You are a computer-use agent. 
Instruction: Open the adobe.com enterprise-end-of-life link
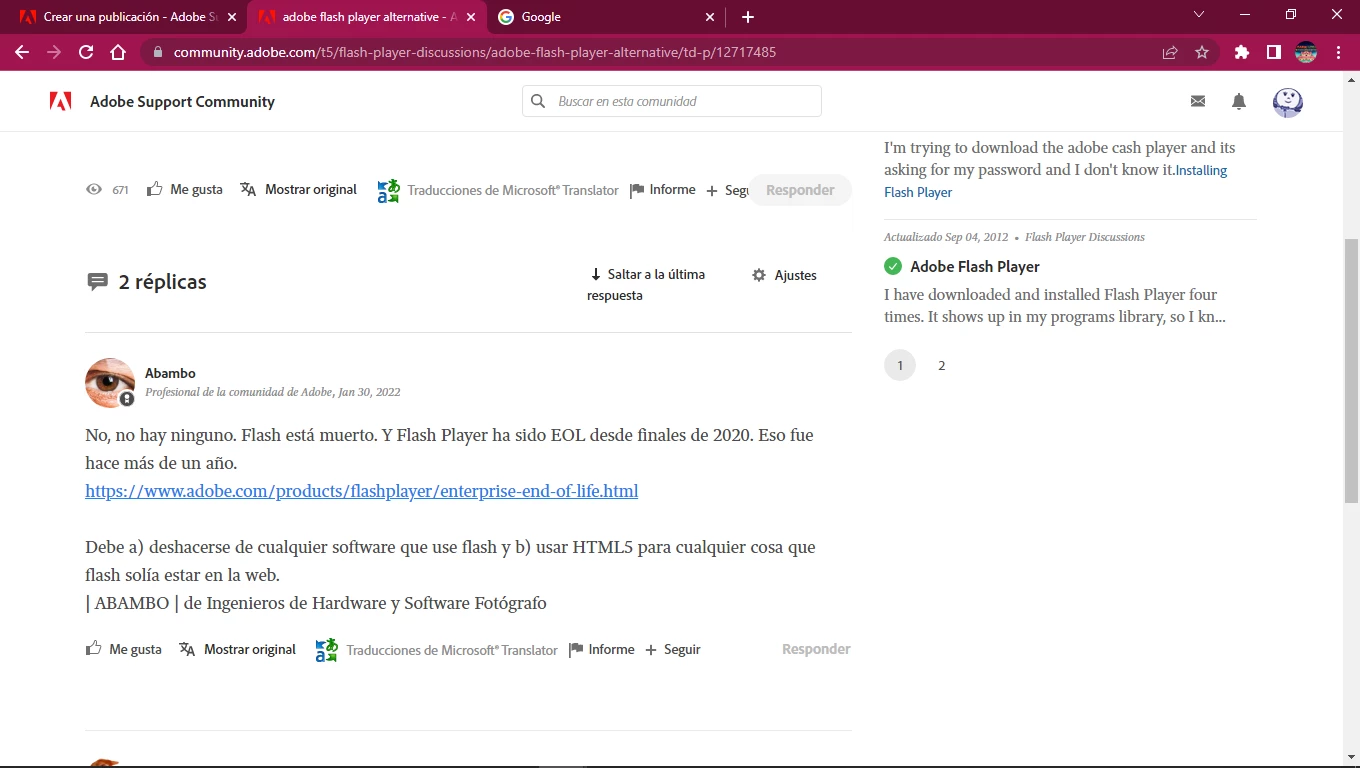pyautogui.click(x=361, y=491)
